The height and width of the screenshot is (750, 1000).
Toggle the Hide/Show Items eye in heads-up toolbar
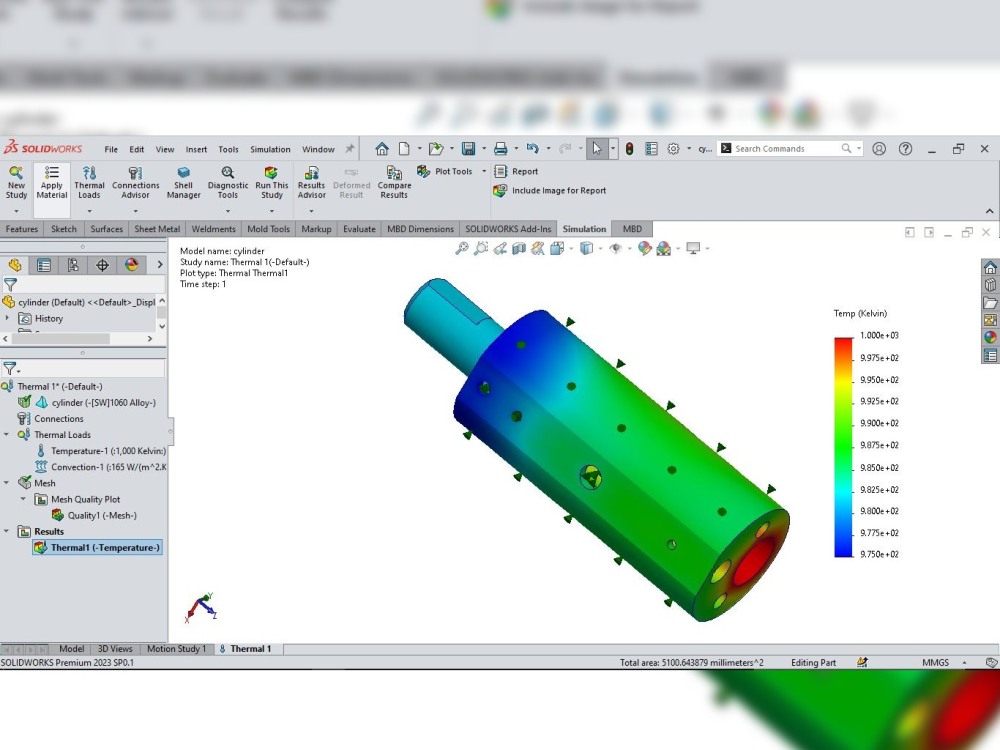tap(617, 249)
